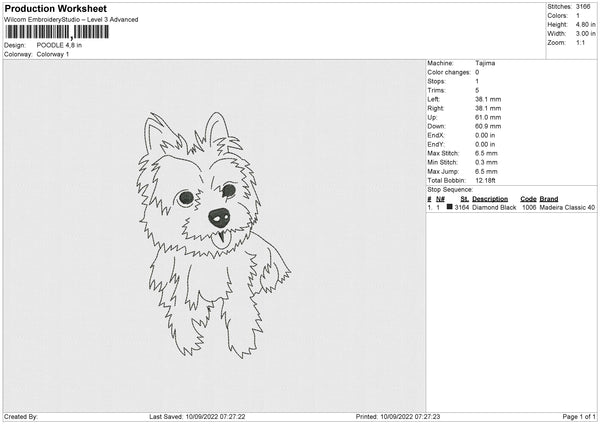The height and width of the screenshot is (424, 600).
Task: Select the design name POODLE 4,8 in
Action: (59, 45)
